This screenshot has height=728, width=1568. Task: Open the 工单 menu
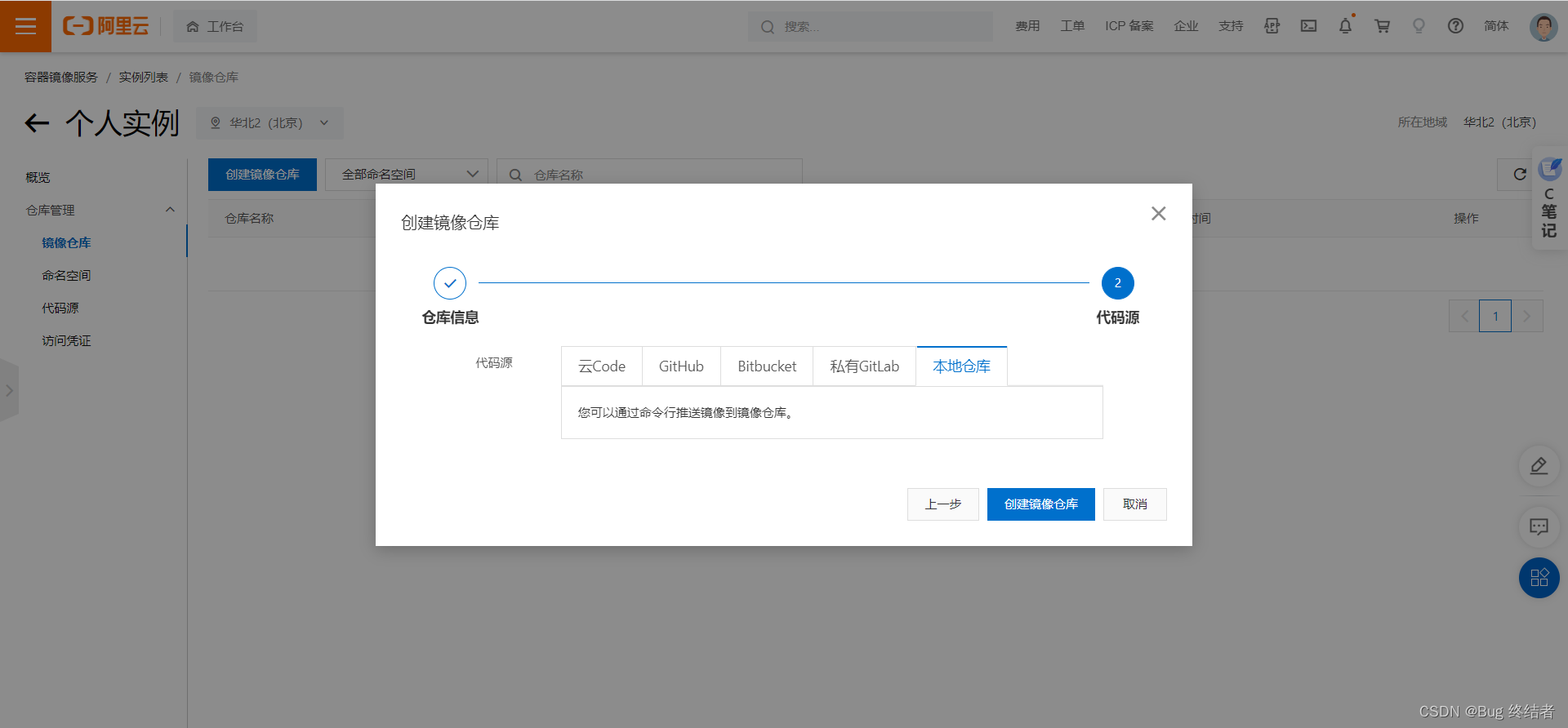[1072, 26]
